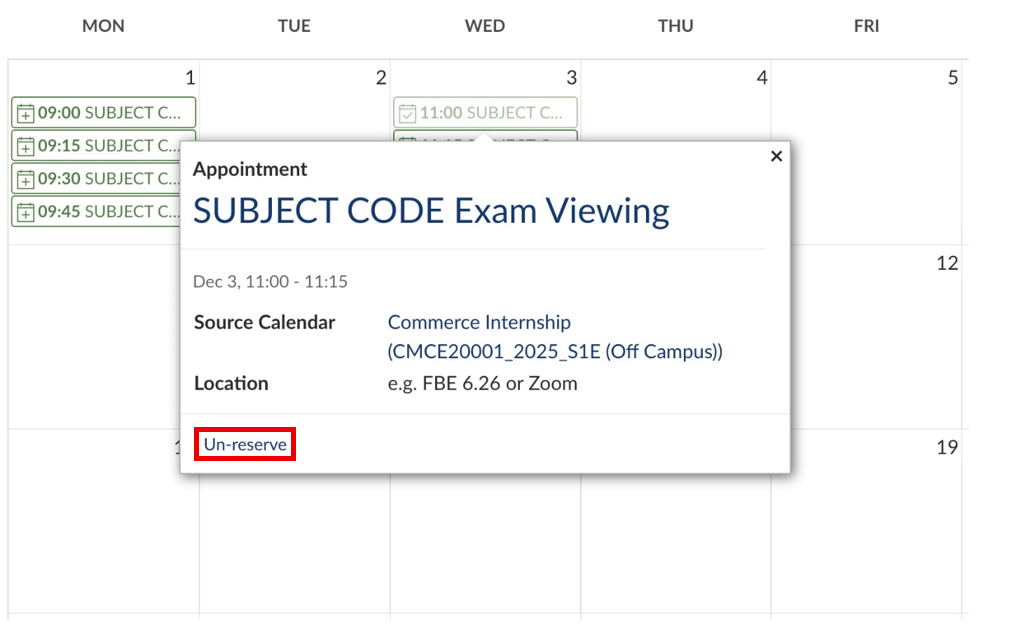Click the MON column header
This screenshot has height=635, width=1032.
(103, 26)
